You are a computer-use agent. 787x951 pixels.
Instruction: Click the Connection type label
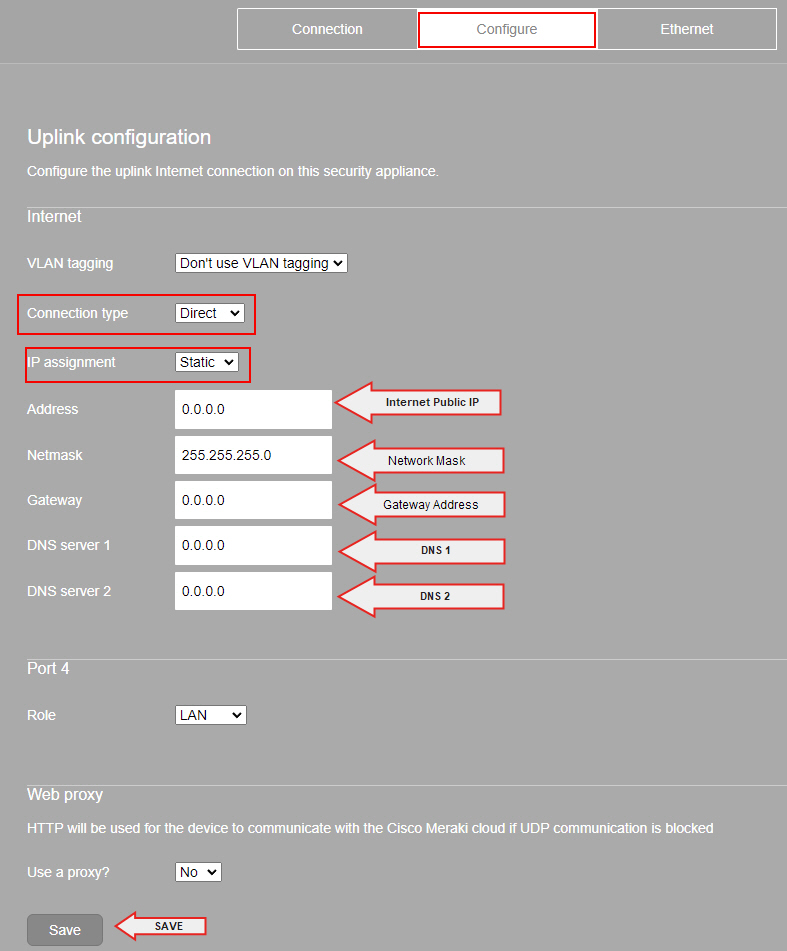pyautogui.click(x=78, y=314)
